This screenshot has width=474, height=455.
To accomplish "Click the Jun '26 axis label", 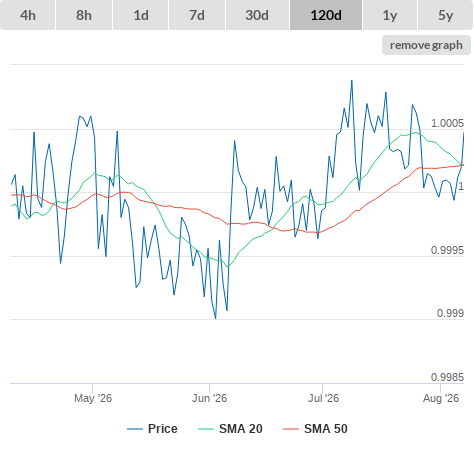I will point(209,398).
